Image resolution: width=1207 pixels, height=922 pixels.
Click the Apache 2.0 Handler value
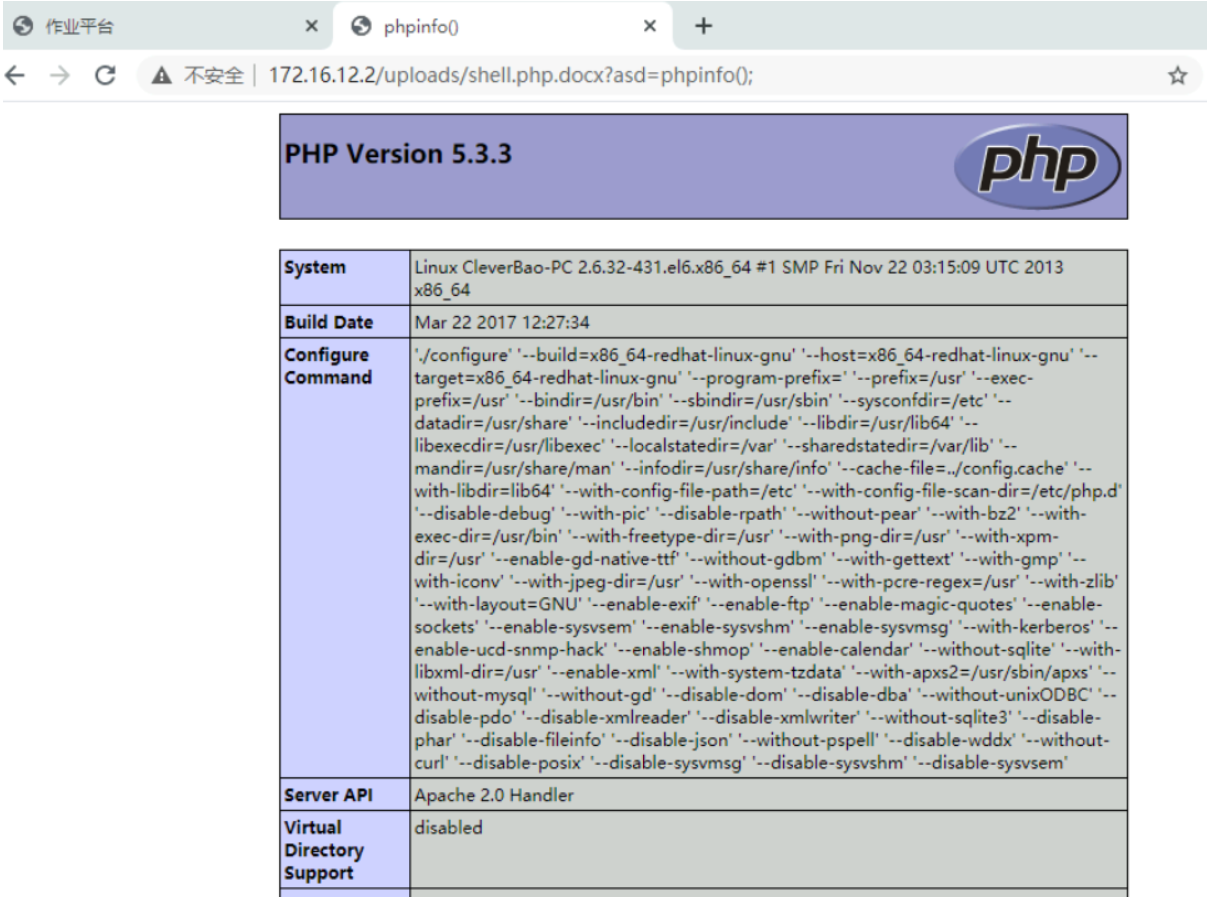coord(494,795)
